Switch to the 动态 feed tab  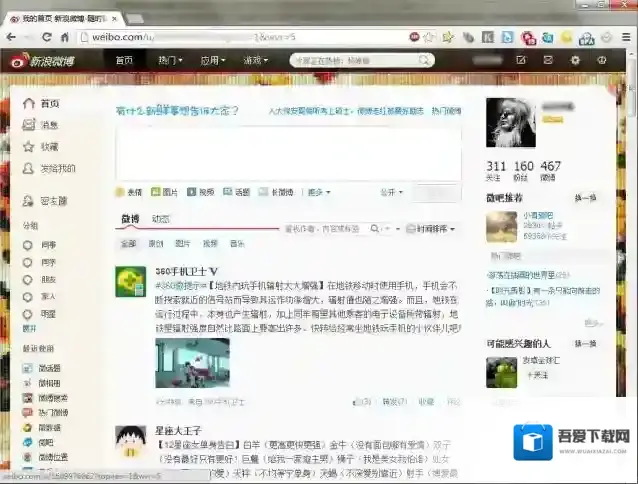(x=160, y=219)
